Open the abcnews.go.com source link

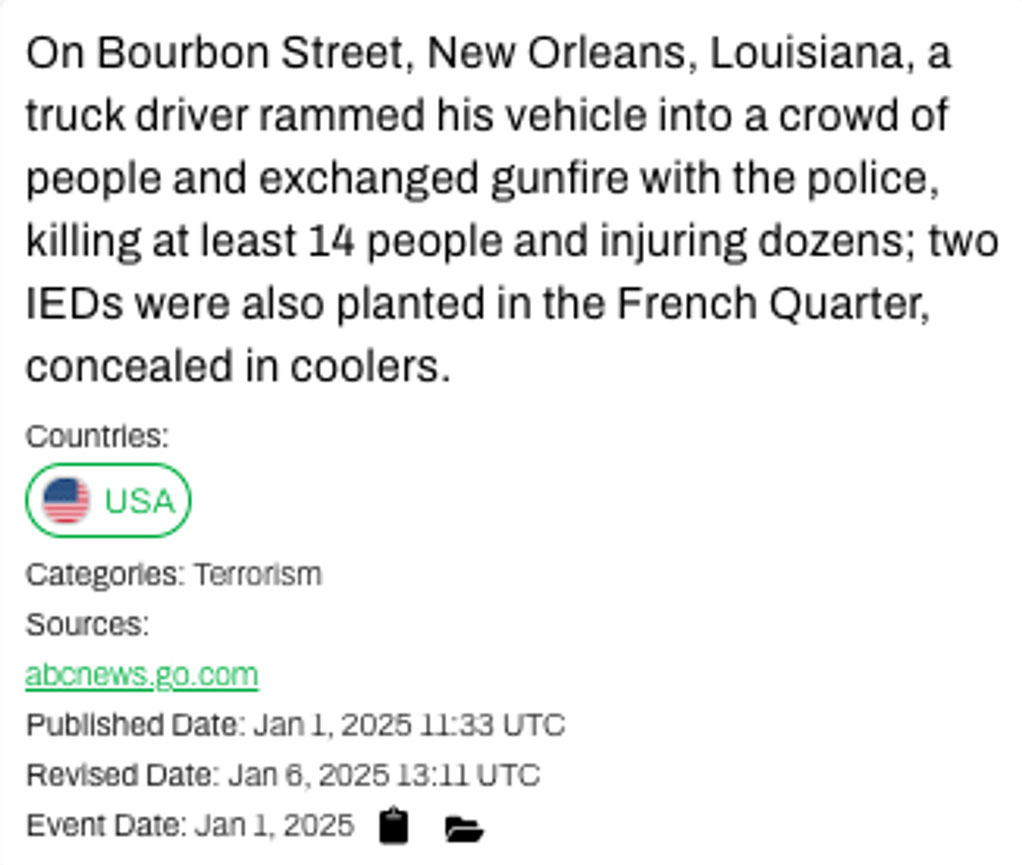point(141,675)
